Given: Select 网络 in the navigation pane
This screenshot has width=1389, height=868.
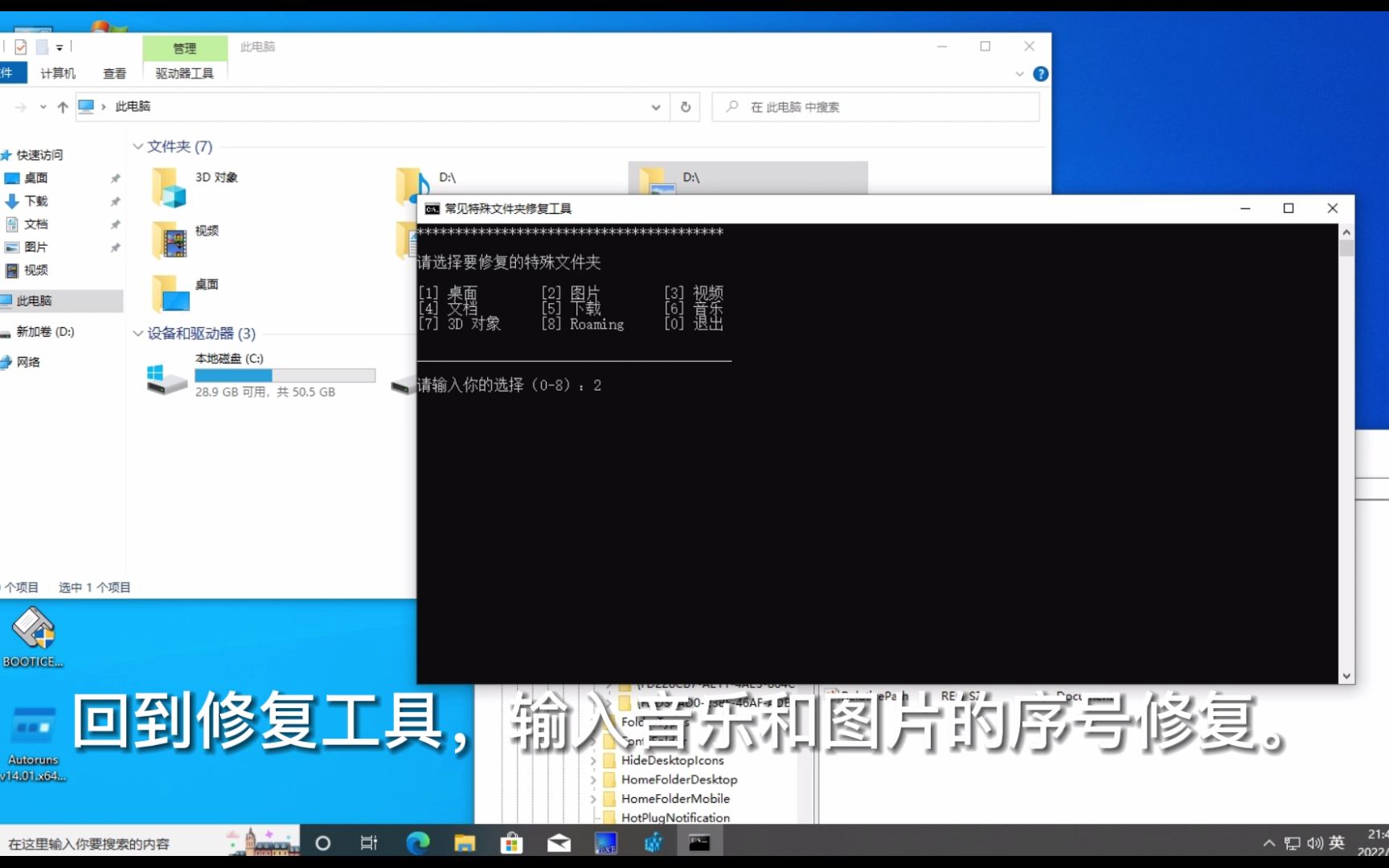Looking at the screenshot, I should [x=28, y=362].
